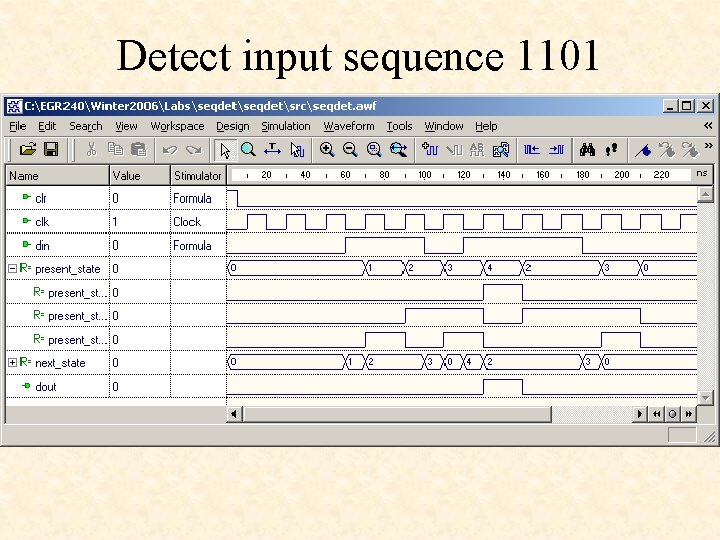720x540 pixels.
Task: Select the magnifier zoom mode tool
Action: 248,149
